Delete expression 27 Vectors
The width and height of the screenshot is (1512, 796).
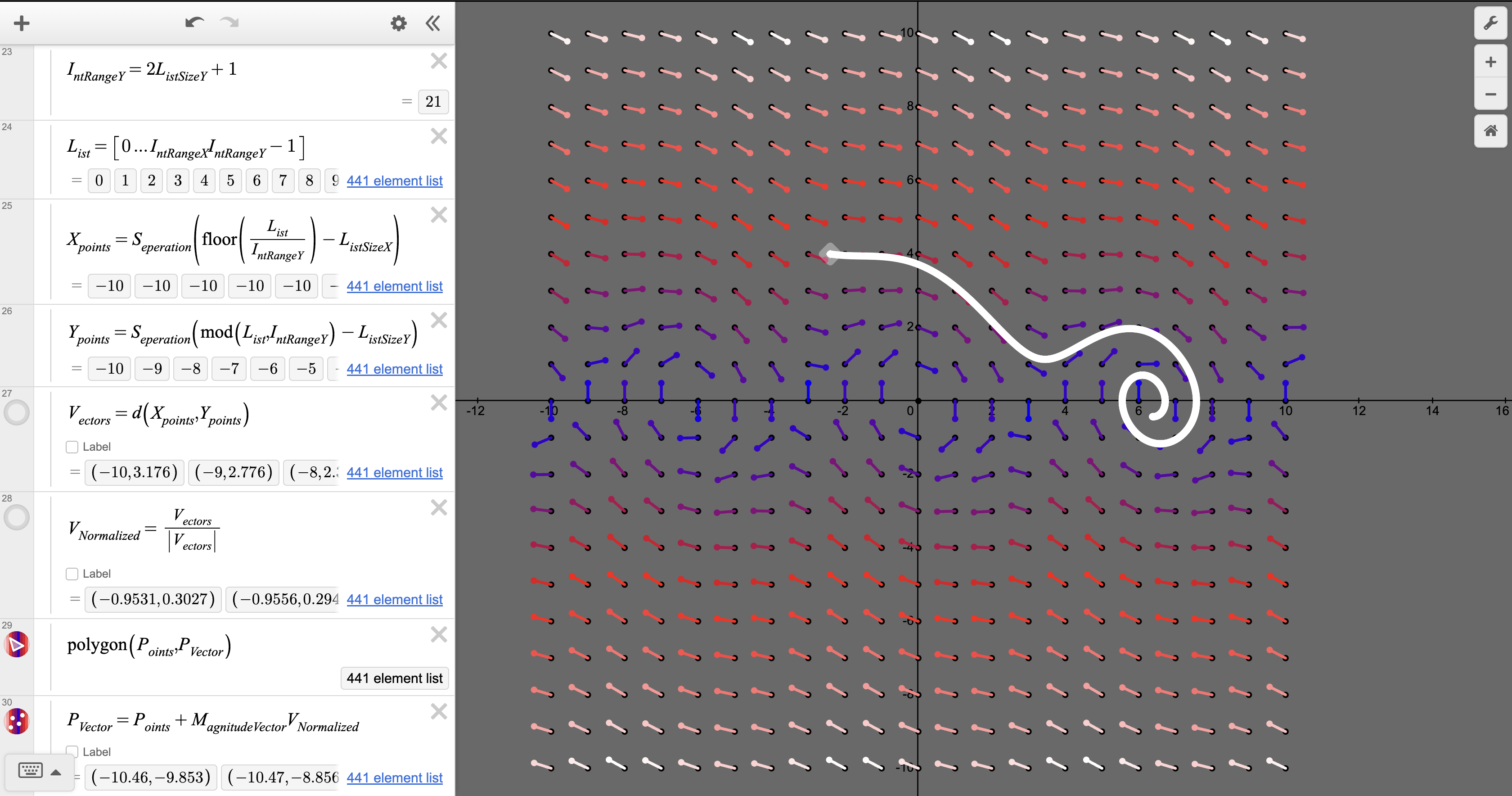438,402
